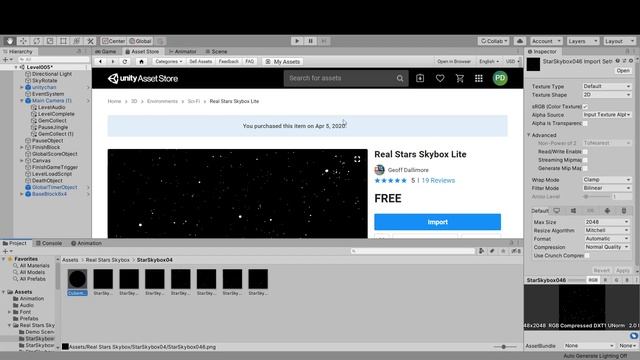This screenshot has height=360, width=640.
Task: Select standalone platform override tab icon
Action: pyautogui.click(x=557, y=211)
